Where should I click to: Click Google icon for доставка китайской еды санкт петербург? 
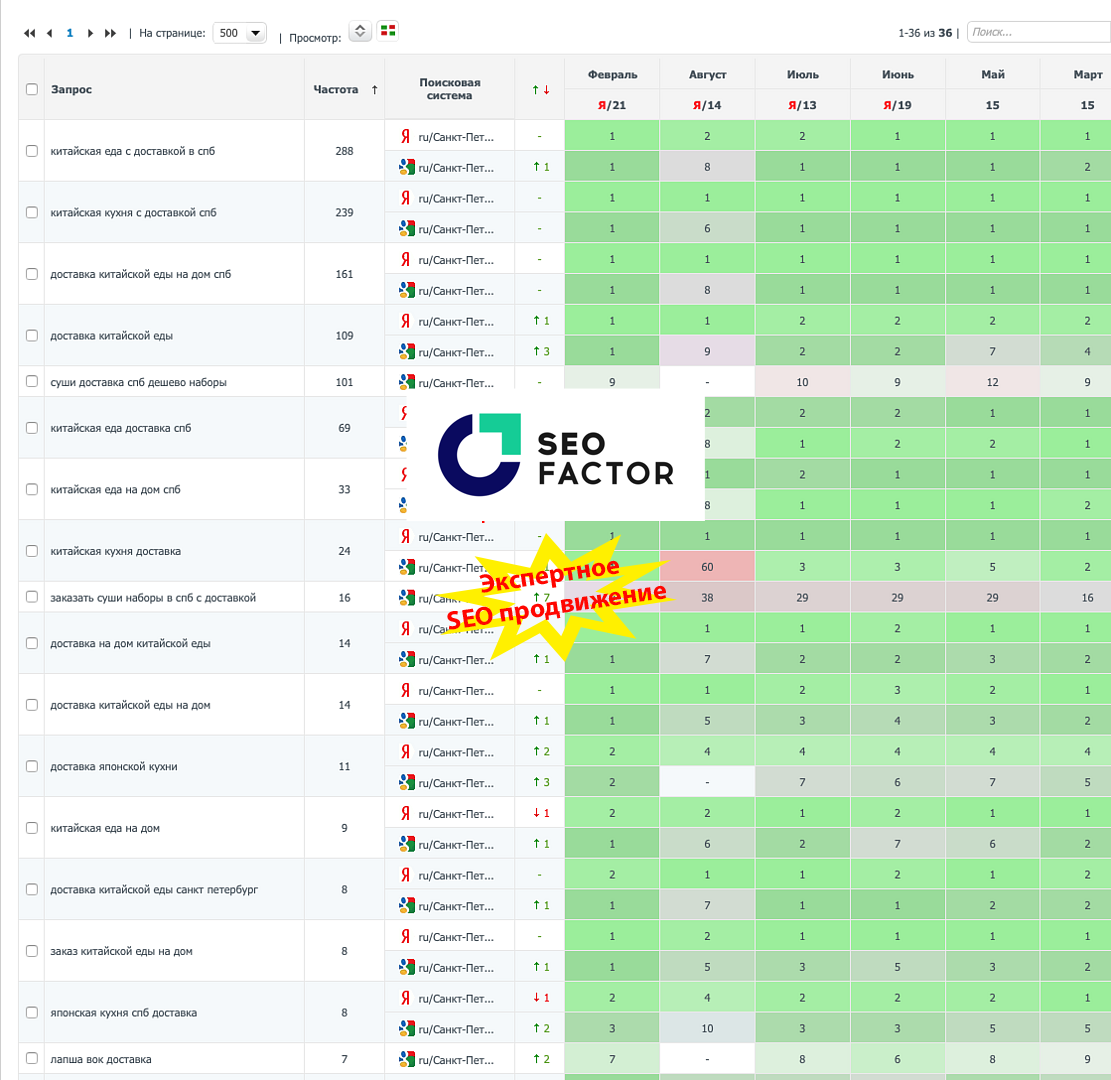[x=406, y=906]
